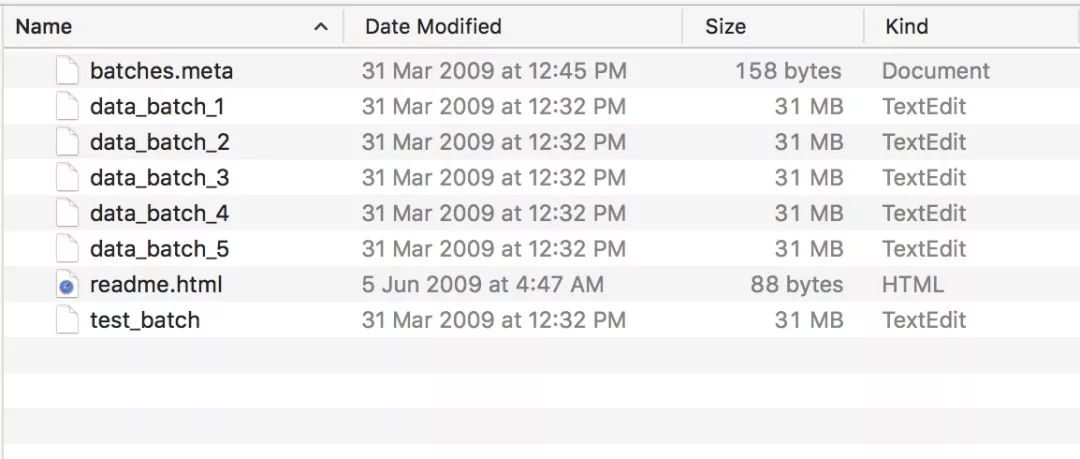Viewport: 1080px width, 459px height.
Task: Click the batches.meta file icon
Action: click(x=67, y=71)
